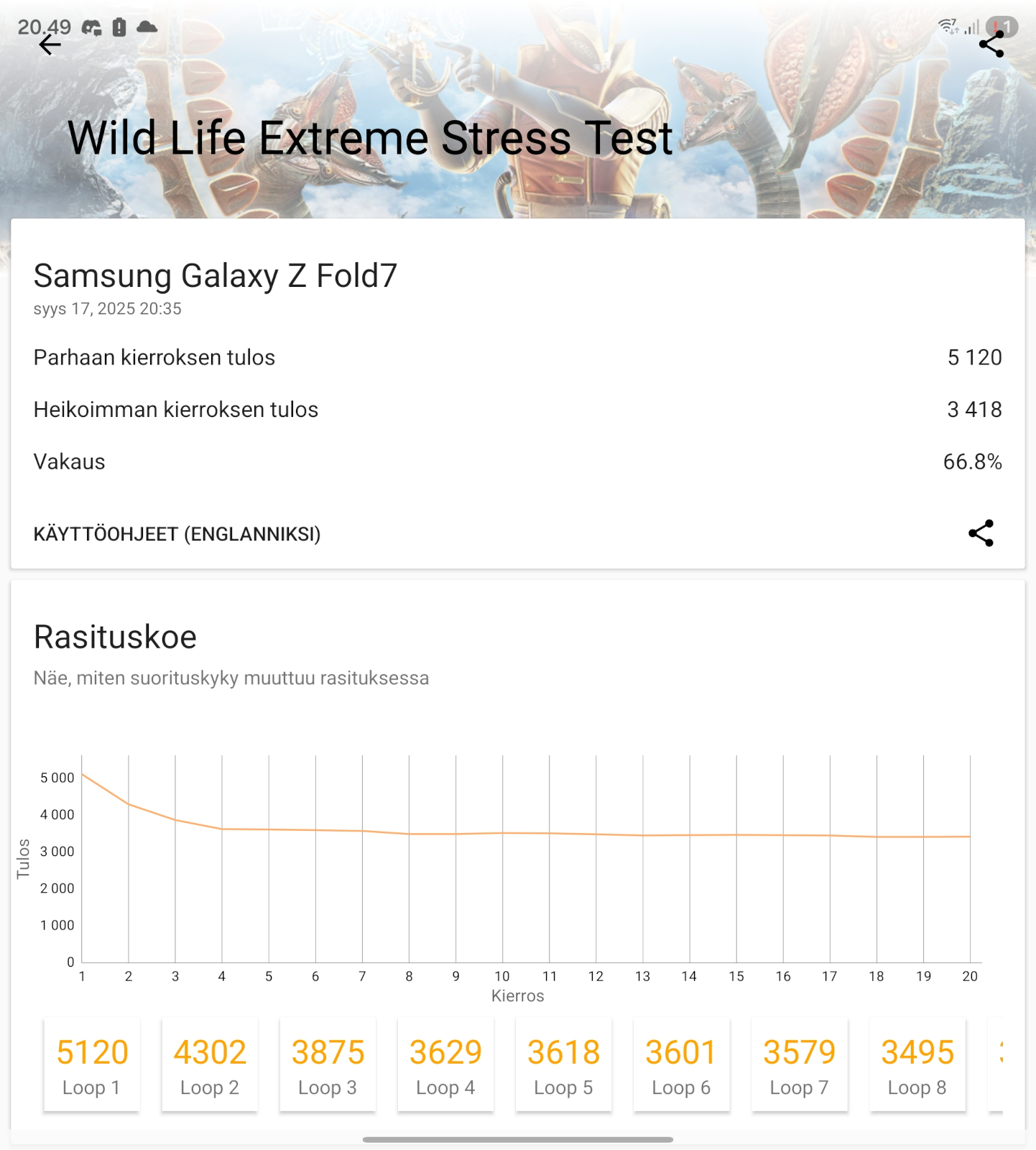Tap the back arrow icon
The width and height of the screenshot is (1036, 1150).
tap(50, 45)
